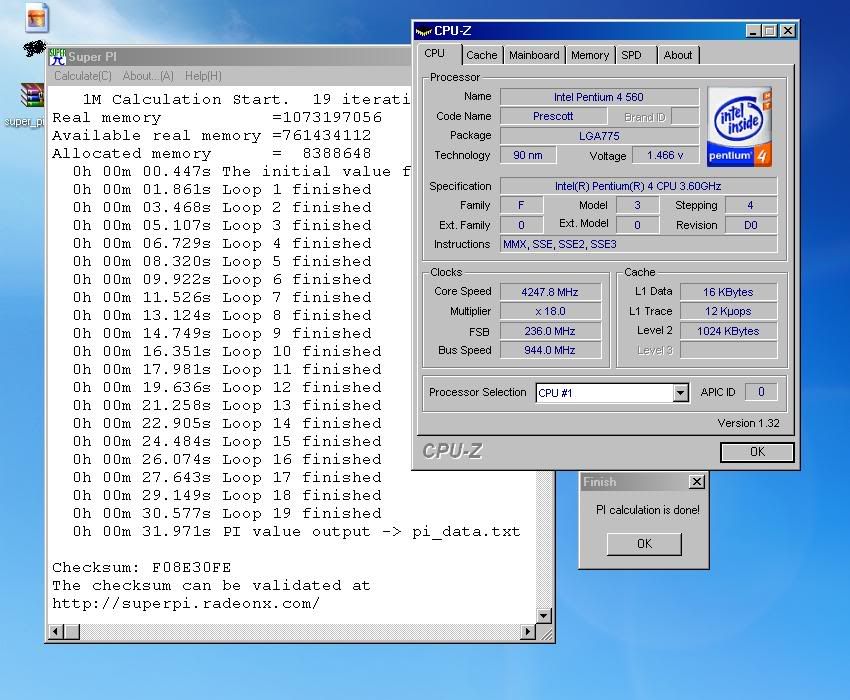Click the 'Loop 19 finished' line
The height and width of the screenshot is (700, 850).
(x=227, y=513)
